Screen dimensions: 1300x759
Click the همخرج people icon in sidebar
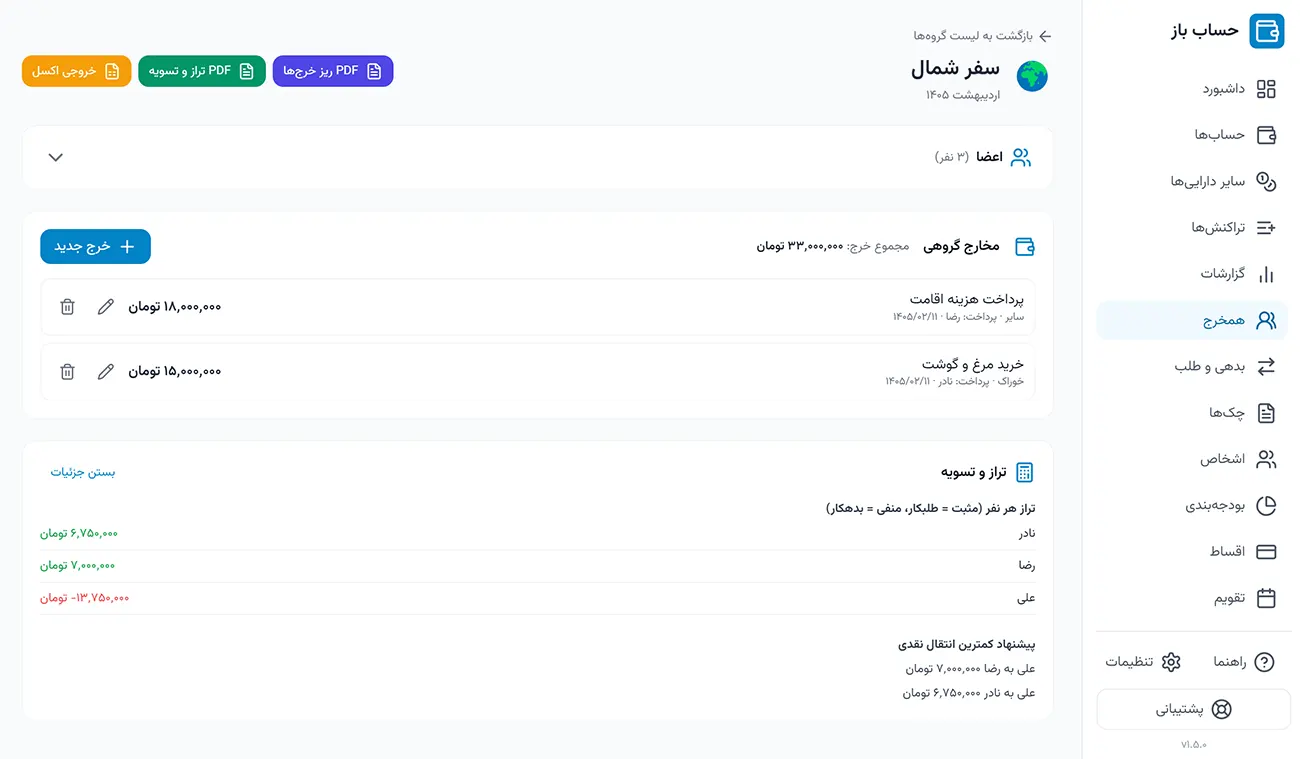(1266, 320)
